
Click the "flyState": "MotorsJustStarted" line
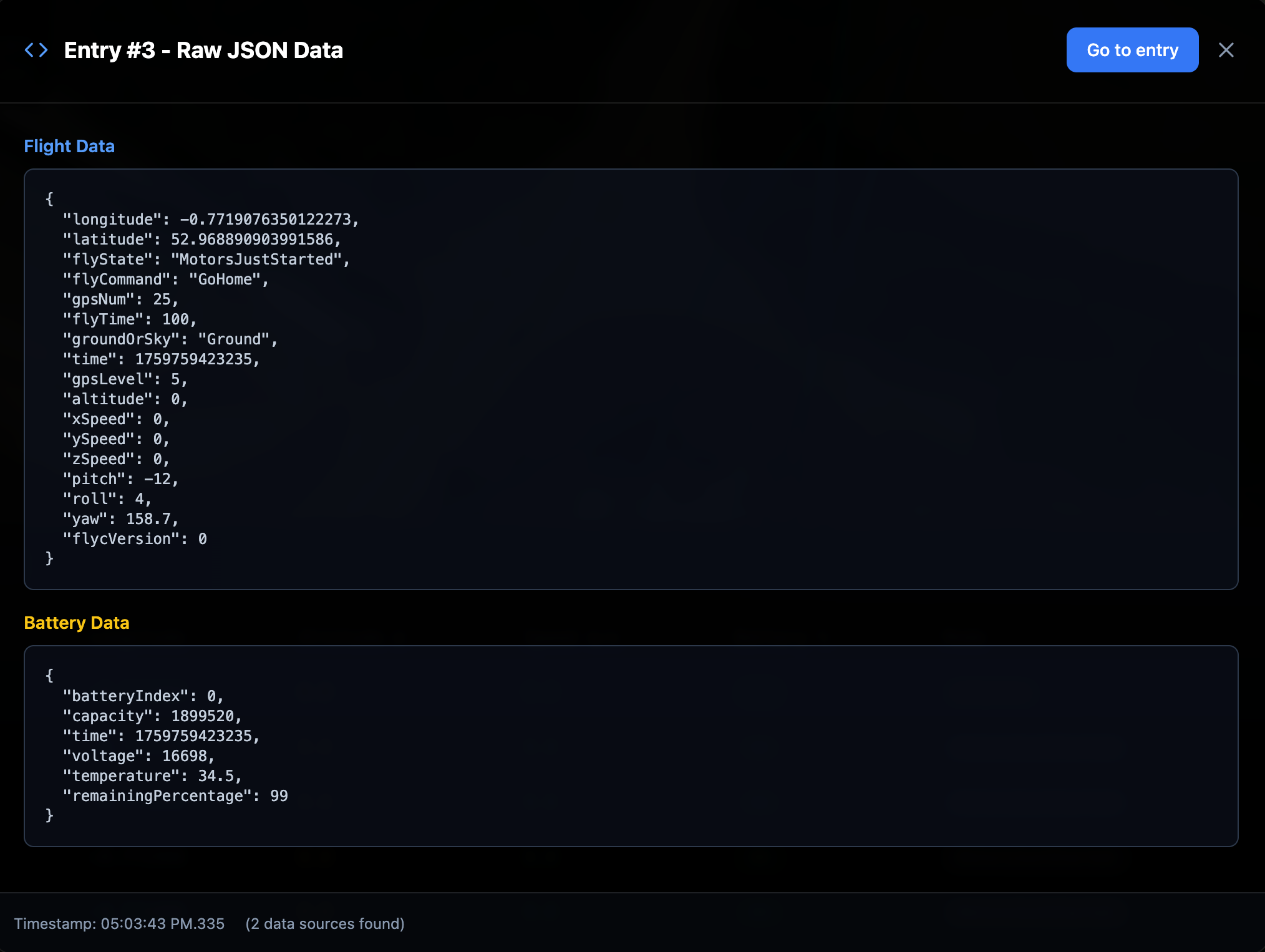(x=206, y=260)
